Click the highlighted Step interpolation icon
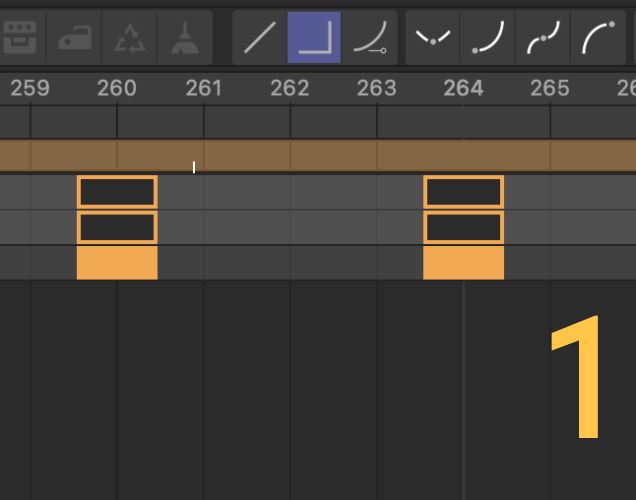The height and width of the screenshot is (500, 636). click(314, 38)
